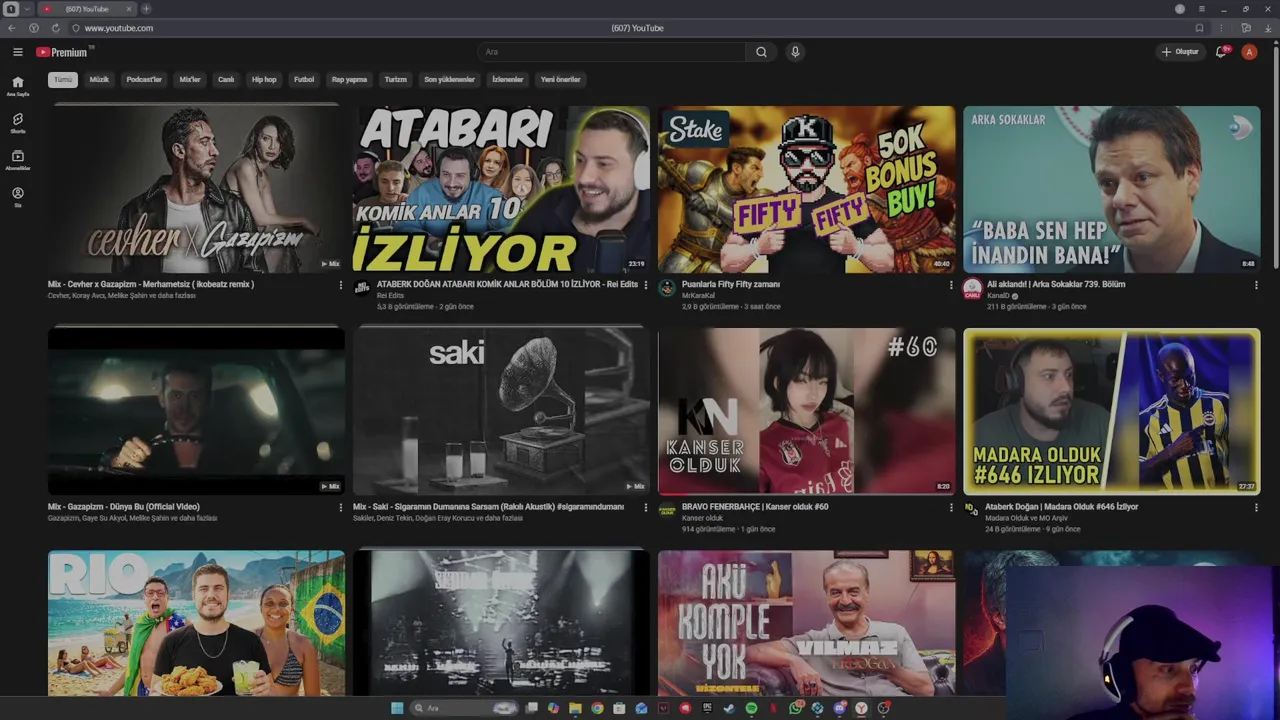1280x720 pixels.
Task: Open ATABERK DOĞAN ATABARI KOMİK ANLAR title link
Action: click(507, 284)
